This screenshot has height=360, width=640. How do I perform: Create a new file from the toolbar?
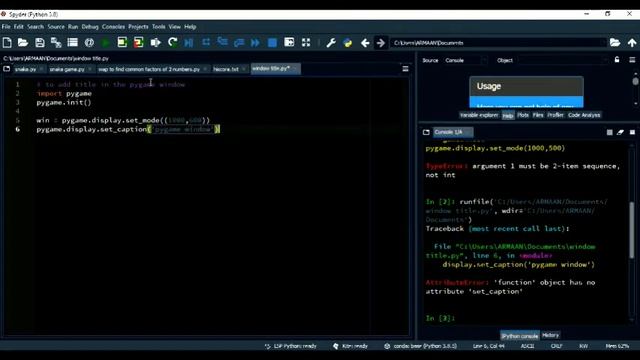(x=7, y=42)
